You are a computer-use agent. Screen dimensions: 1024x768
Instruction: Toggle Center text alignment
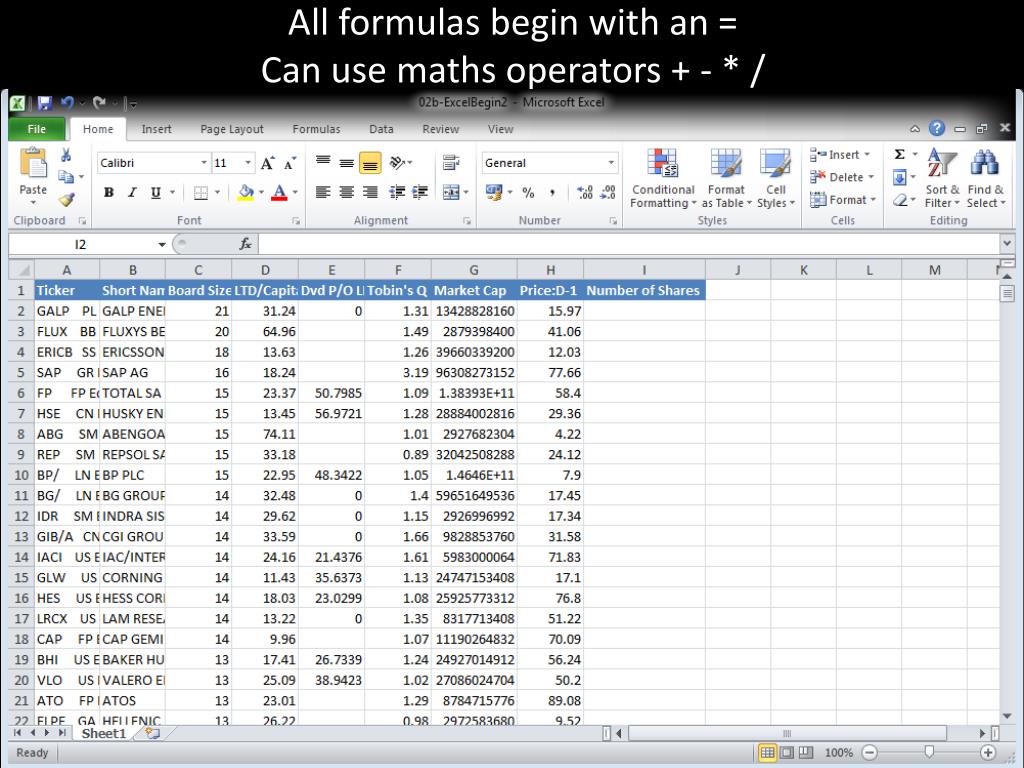346,192
